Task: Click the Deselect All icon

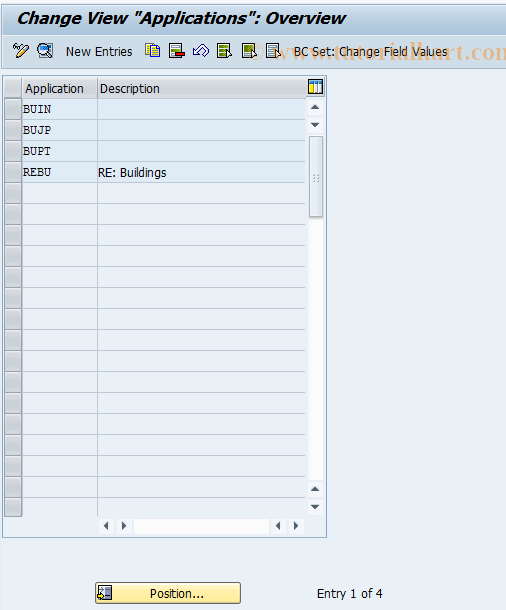Action: [x=273, y=51]
